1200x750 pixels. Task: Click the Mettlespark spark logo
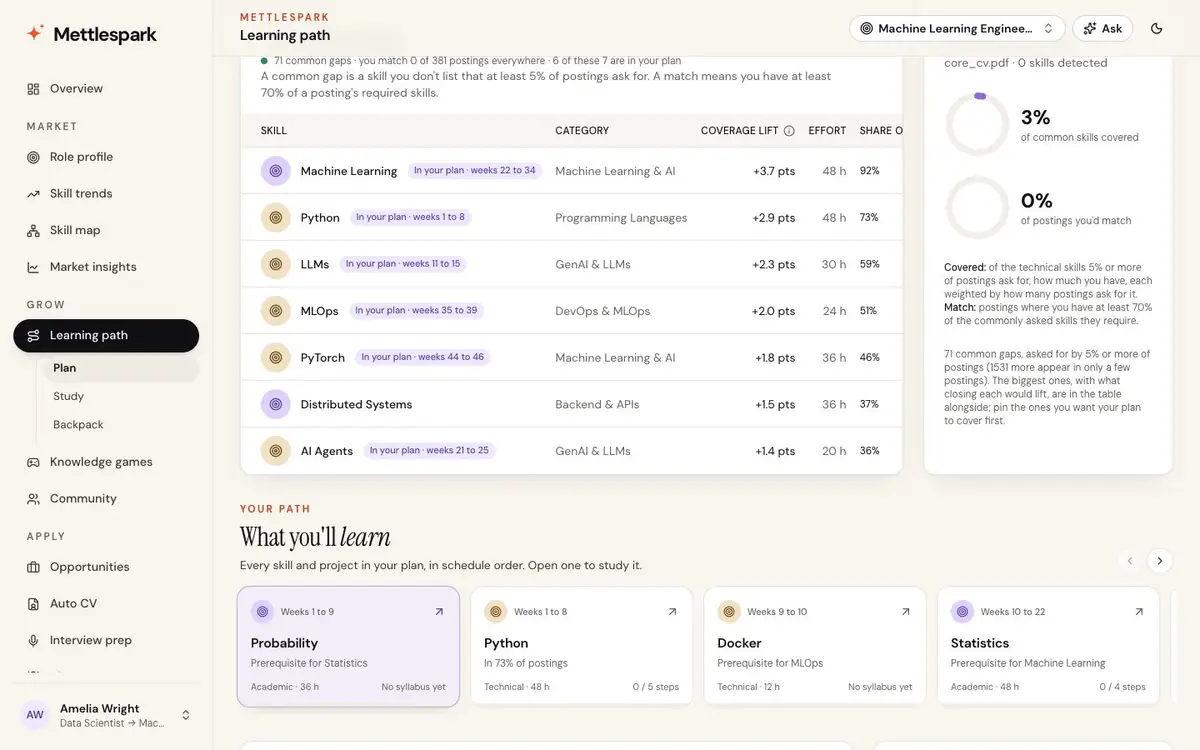pyautogui.click(x=35, y=33)
